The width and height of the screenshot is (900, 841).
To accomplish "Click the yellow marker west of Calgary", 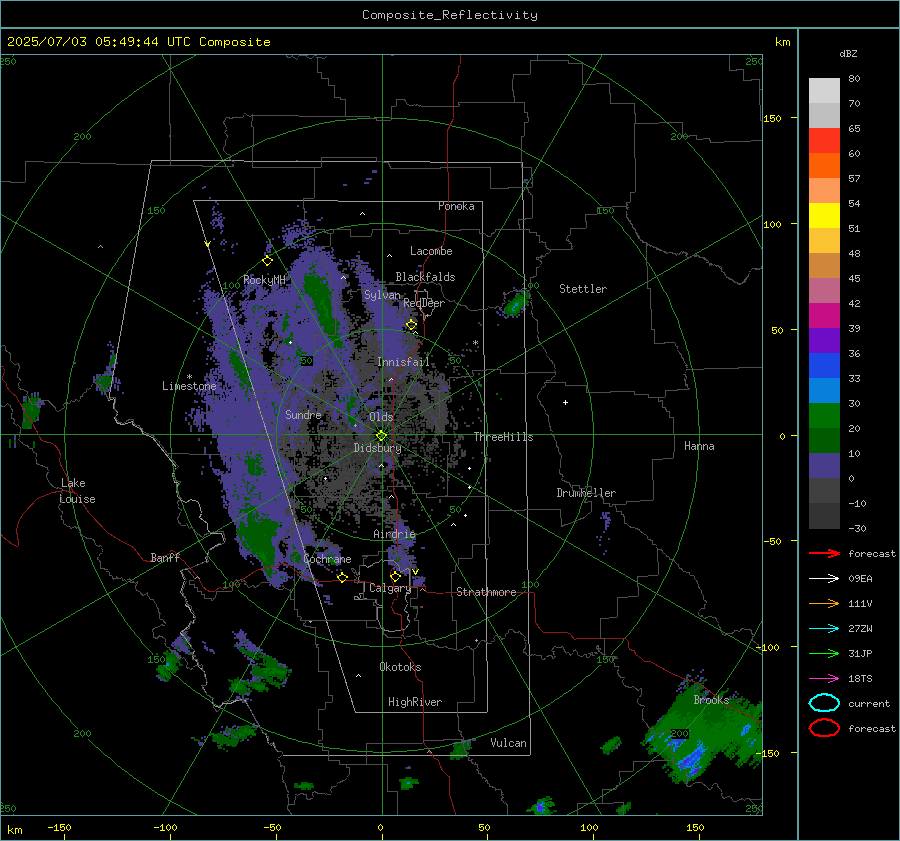I will coord(342,577).
